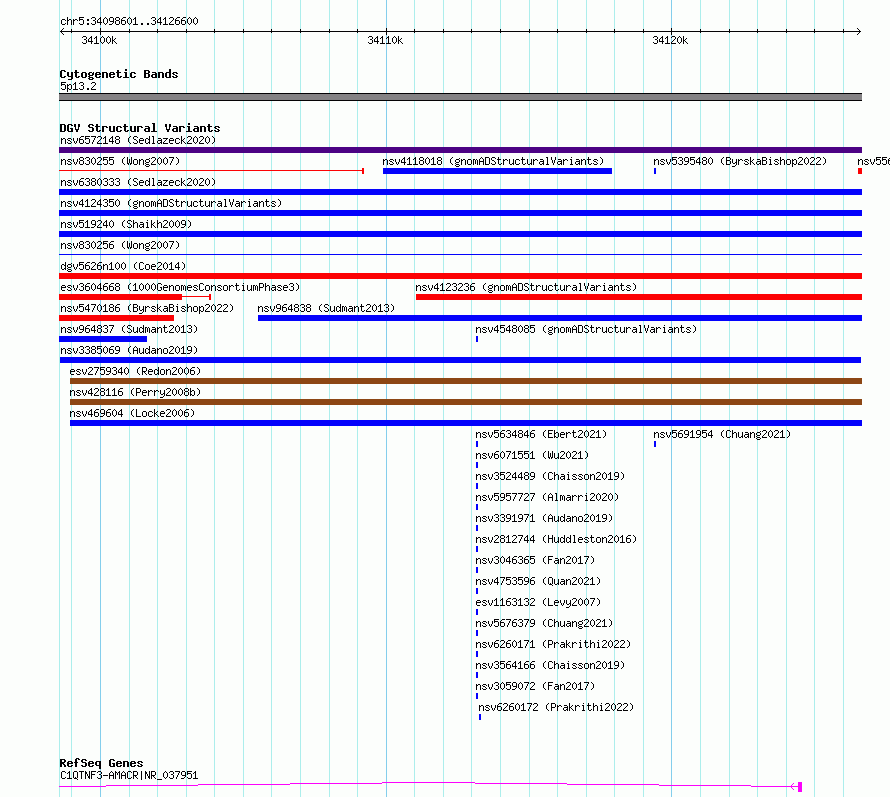Open nsv2812744 (Huddleston2016) variant label

556,539
